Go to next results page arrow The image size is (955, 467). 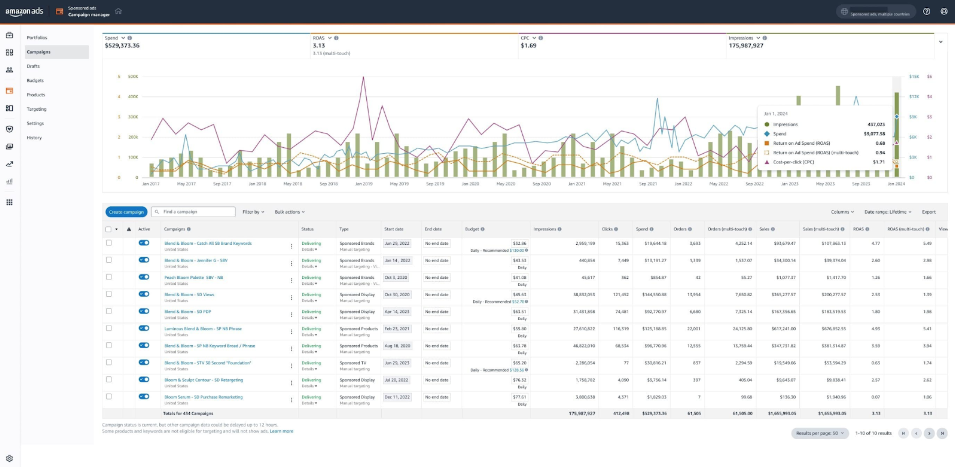point(929,434)
